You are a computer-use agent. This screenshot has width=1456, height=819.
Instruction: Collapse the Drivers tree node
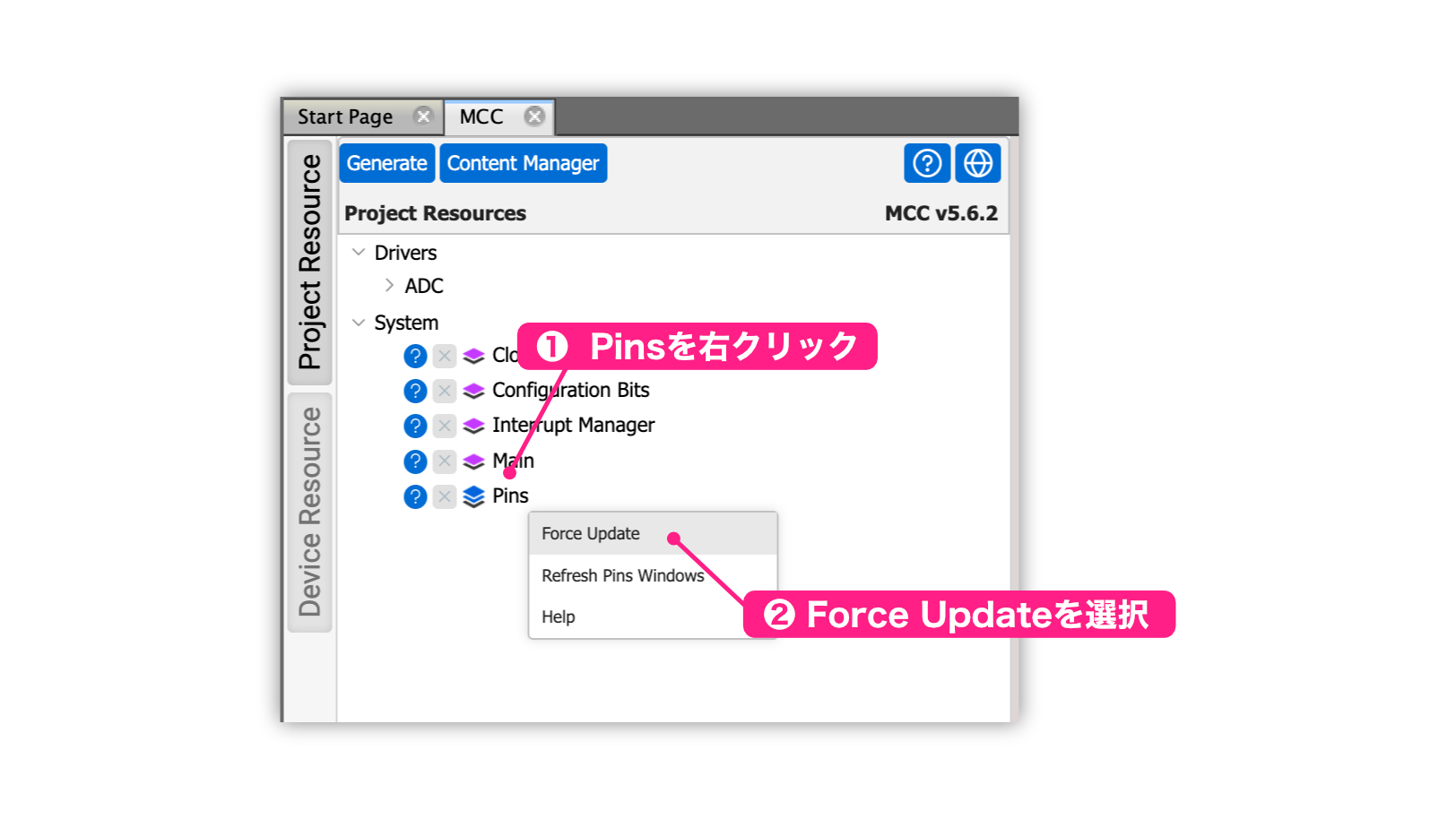pos(359,253)
